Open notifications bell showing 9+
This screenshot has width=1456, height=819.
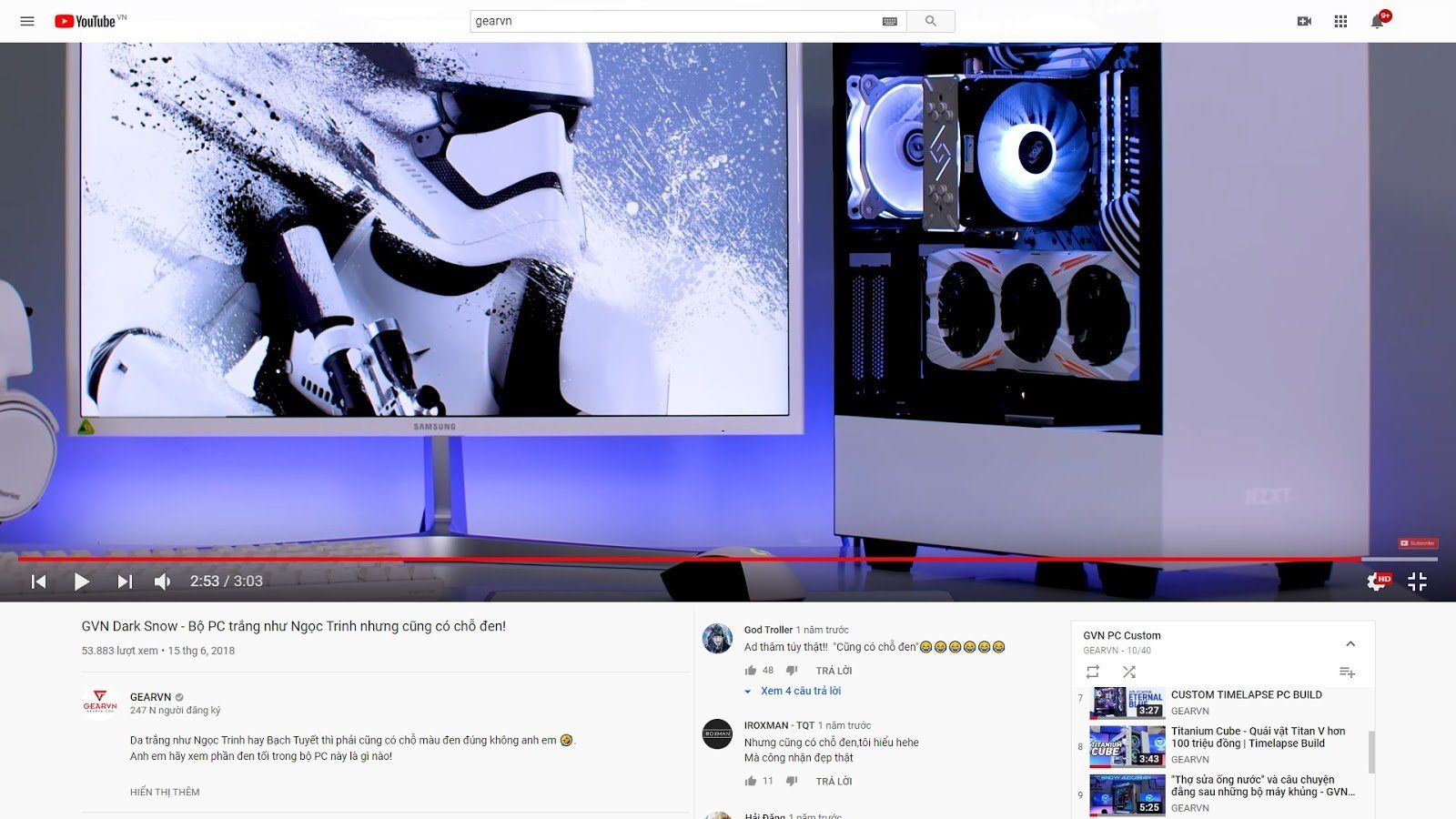coord(1377,20)
